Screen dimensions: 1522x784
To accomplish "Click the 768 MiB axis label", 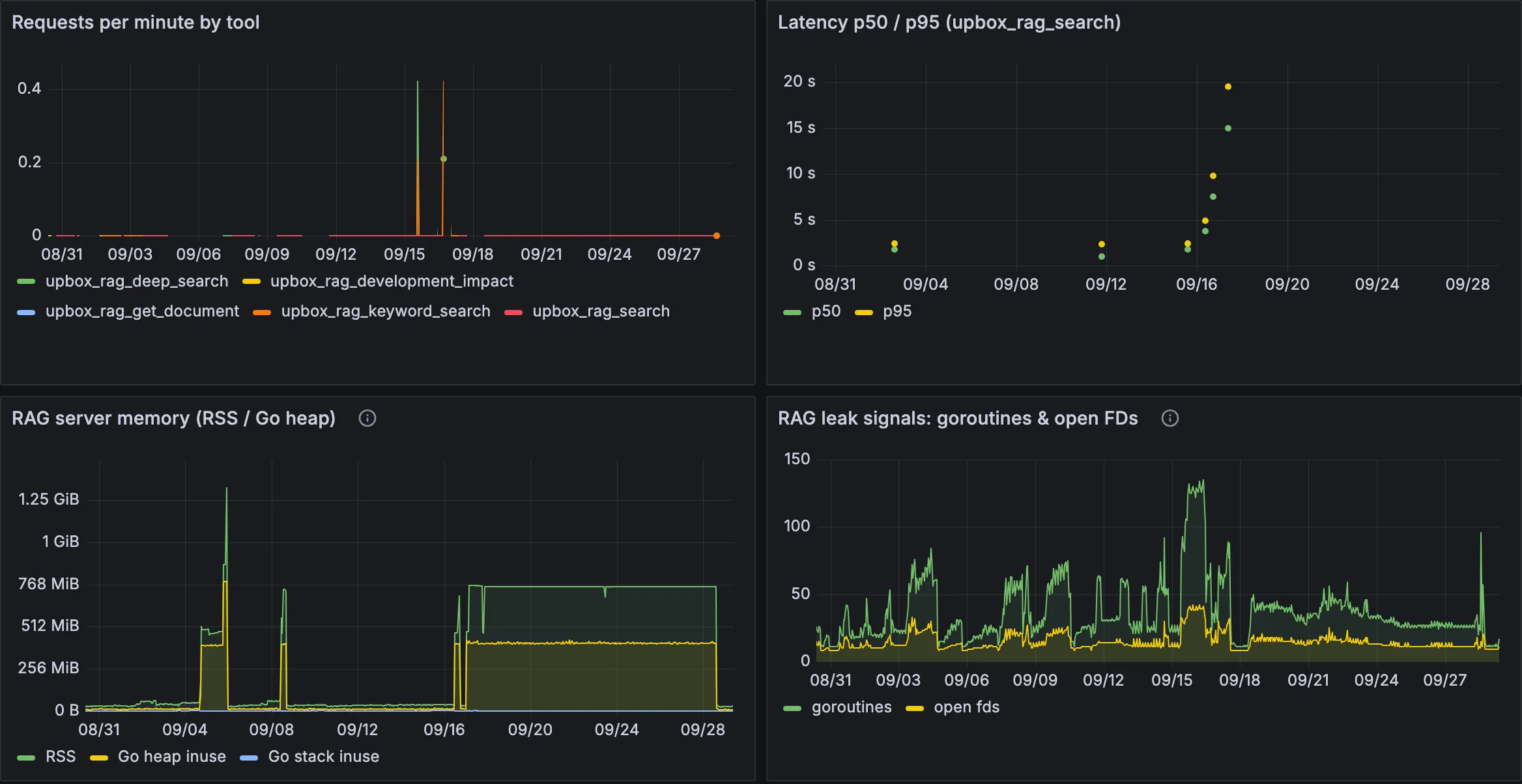I will point(49,583).
